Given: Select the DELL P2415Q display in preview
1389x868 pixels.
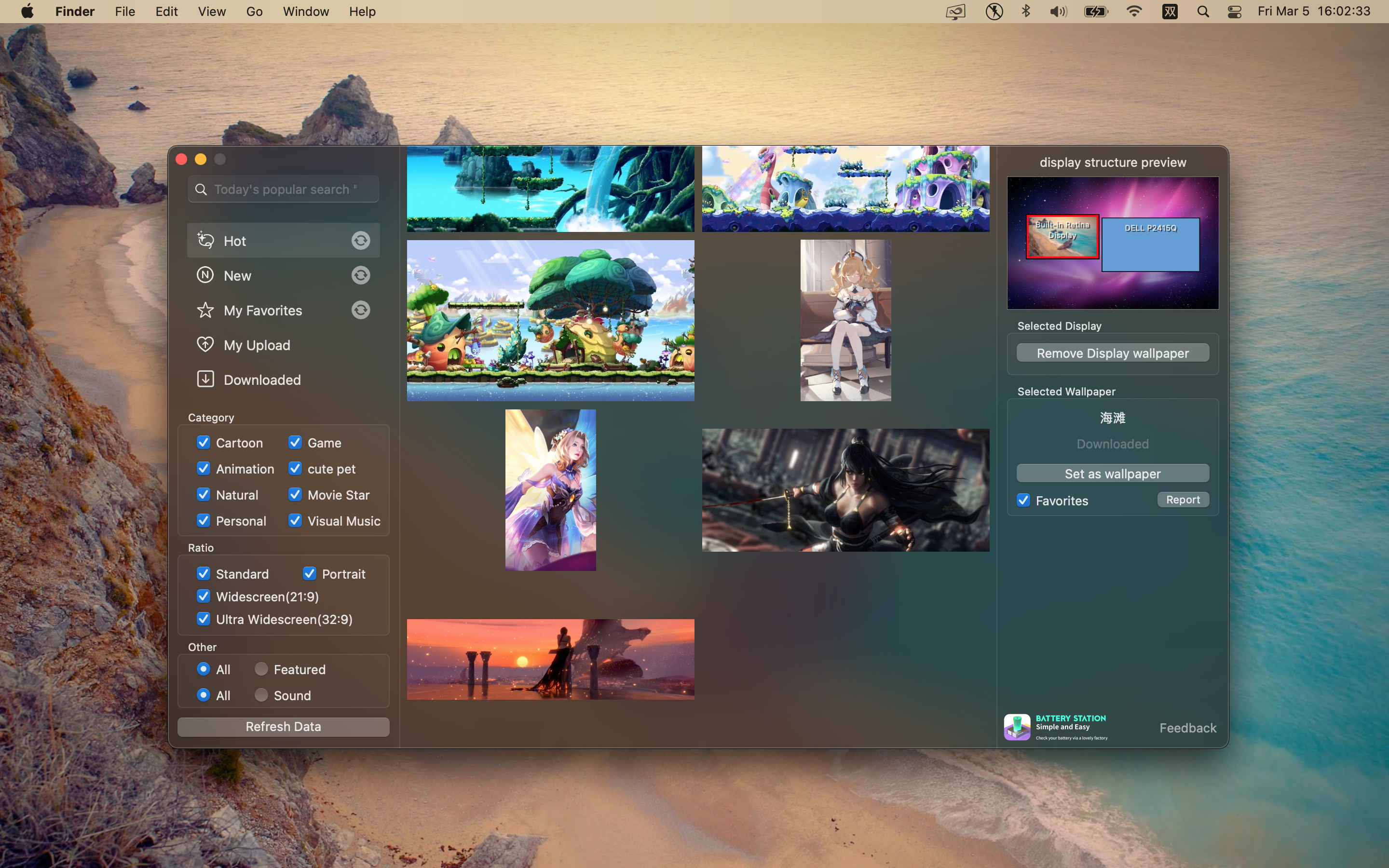Looking at the screenshot, I should tap(1150, 244).
